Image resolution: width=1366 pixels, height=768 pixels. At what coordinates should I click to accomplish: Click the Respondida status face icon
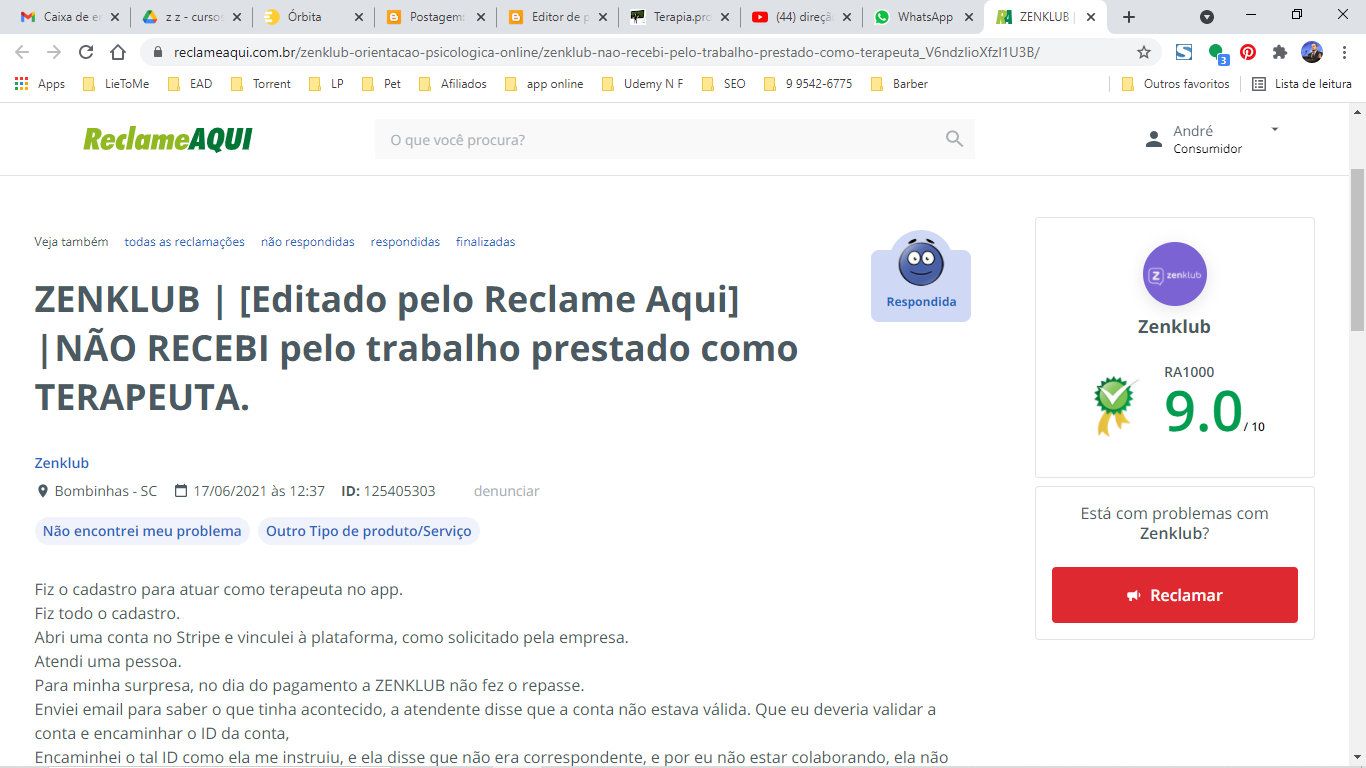pyautogui.click(x=920, y=263)
